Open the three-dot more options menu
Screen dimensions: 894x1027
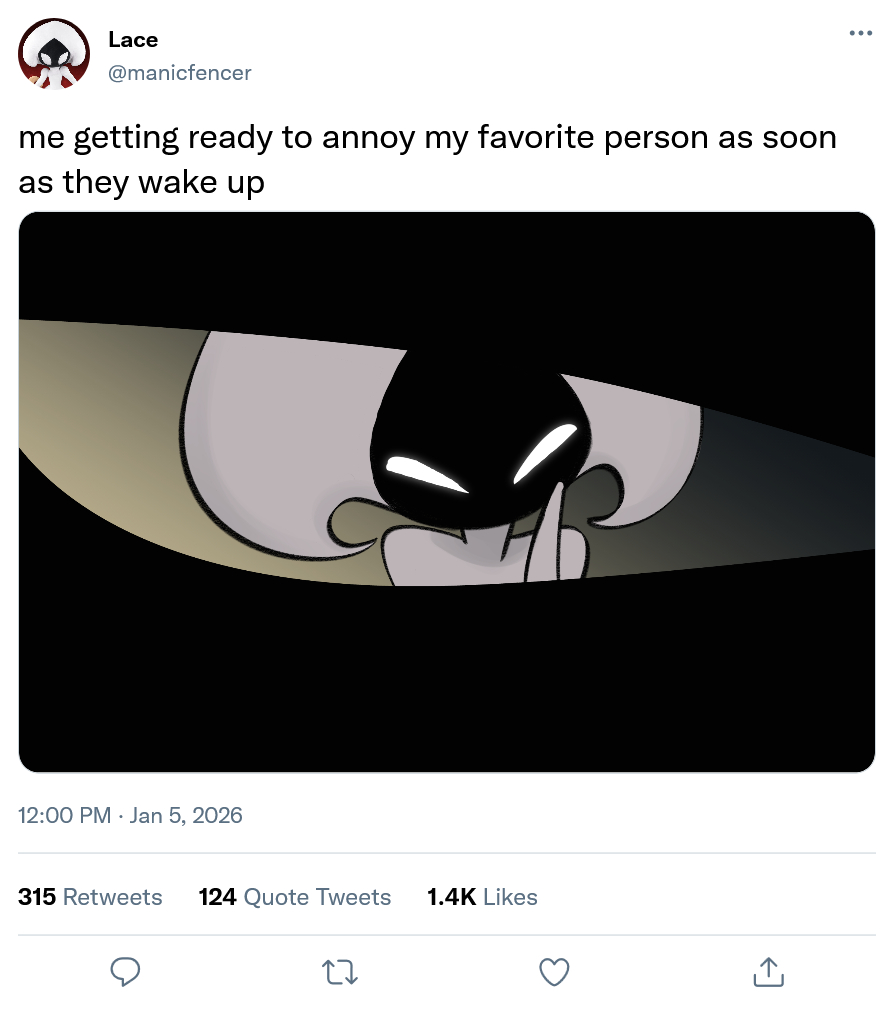[860, 33]
